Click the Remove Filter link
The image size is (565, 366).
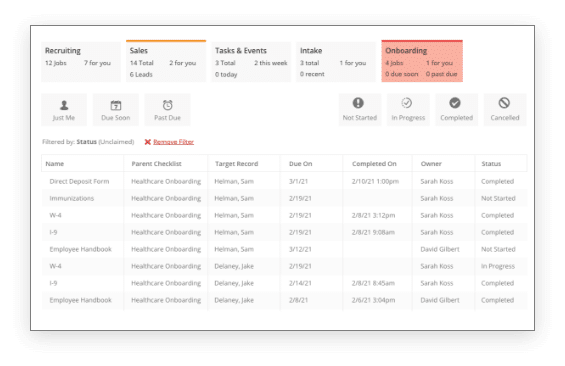point(173,142)
